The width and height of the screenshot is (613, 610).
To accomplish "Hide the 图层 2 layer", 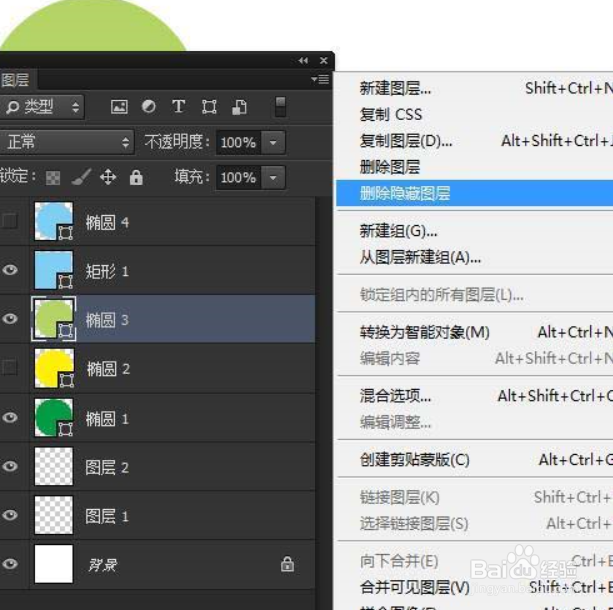I will pos(10,466).
